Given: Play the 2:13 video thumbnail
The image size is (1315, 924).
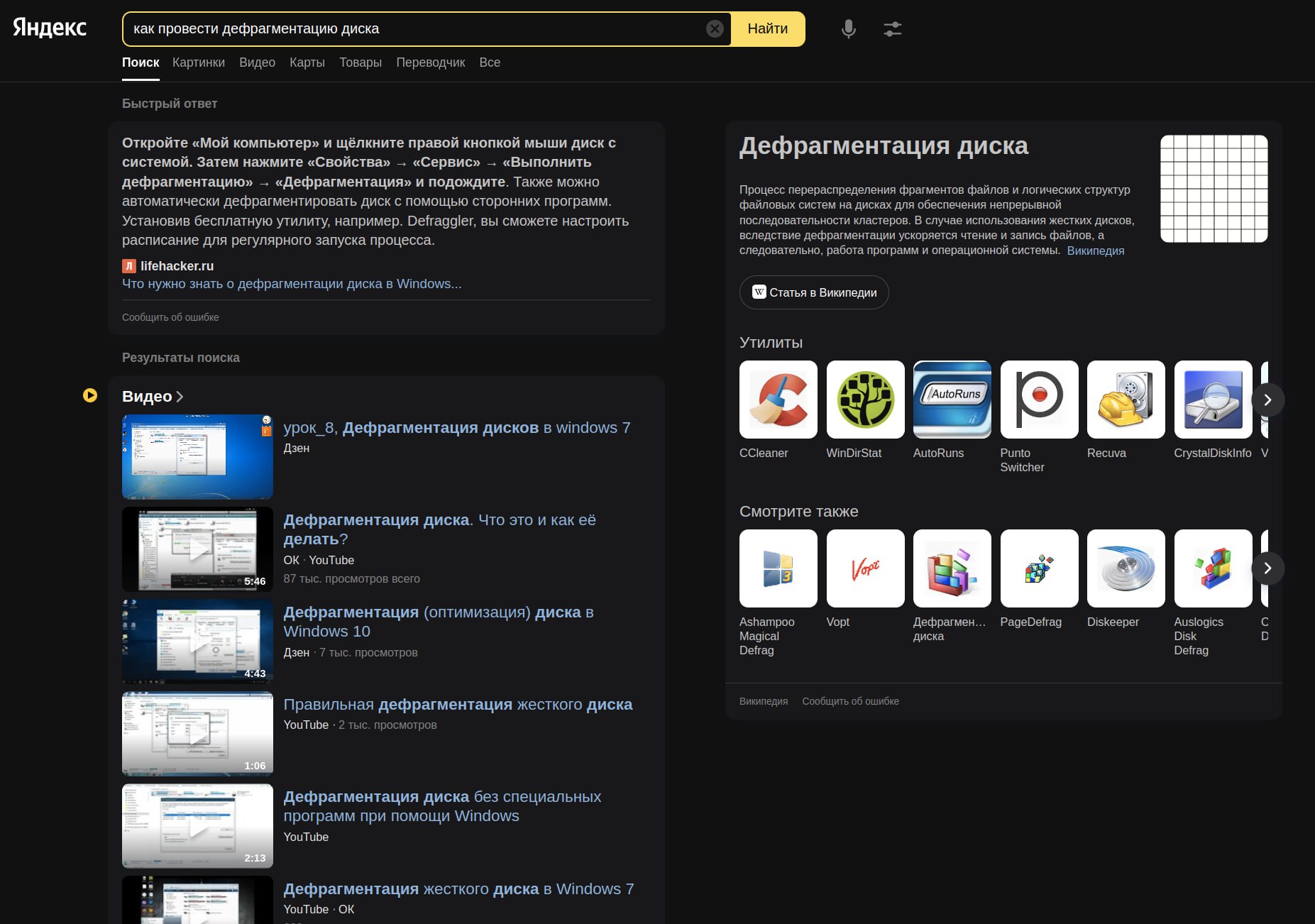Looking at the screenshot, I should click(197, 826).
